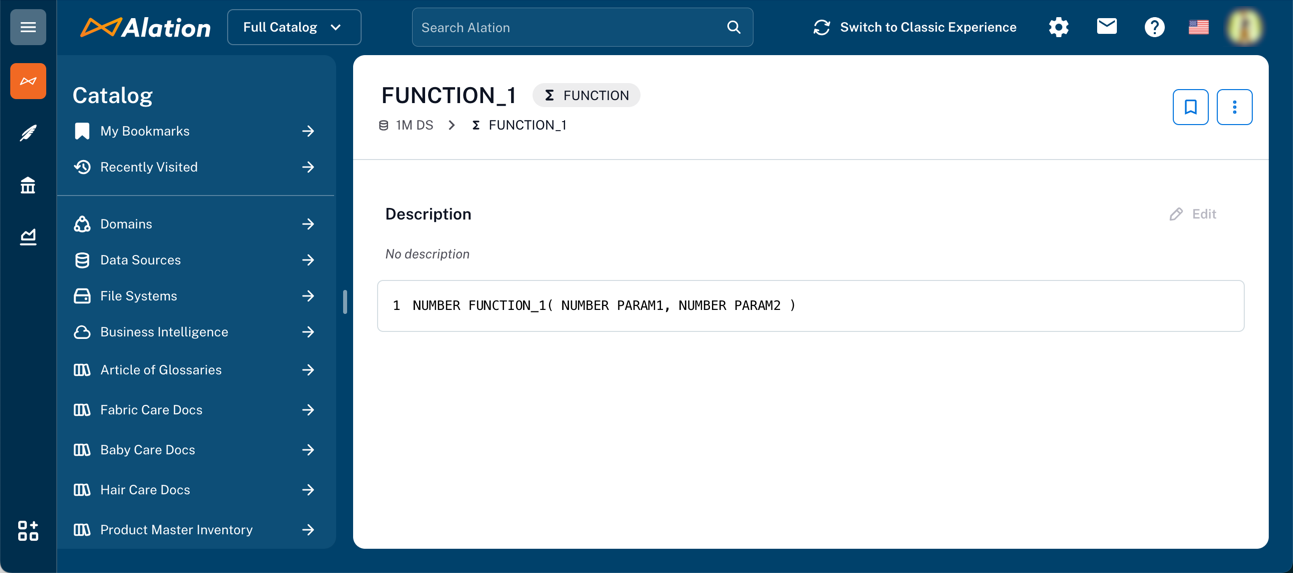Open Domains in the catalog menu
This screenshot has width=1293, height=573.
click(126, 224)
